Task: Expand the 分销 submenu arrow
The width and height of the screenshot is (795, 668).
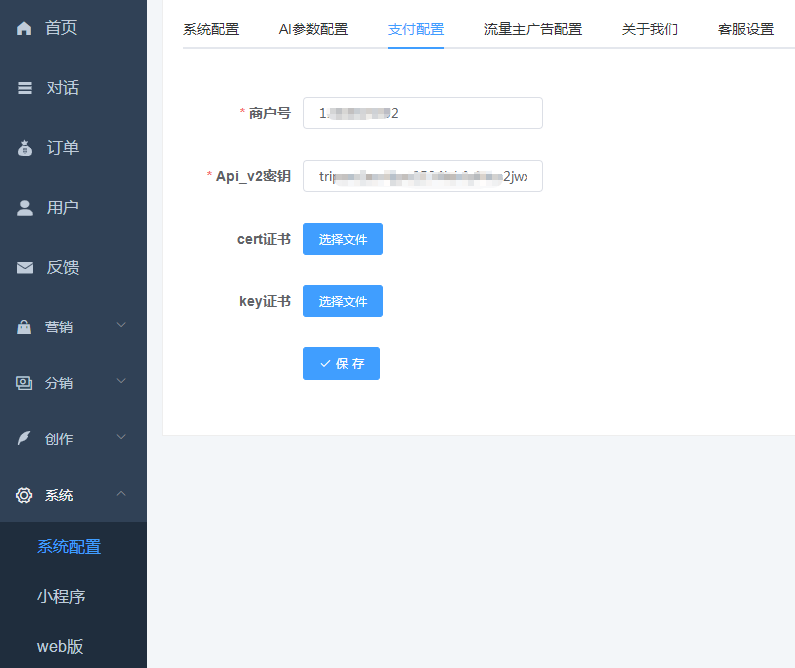Action: pyautogui.click(x=121, y=382)
